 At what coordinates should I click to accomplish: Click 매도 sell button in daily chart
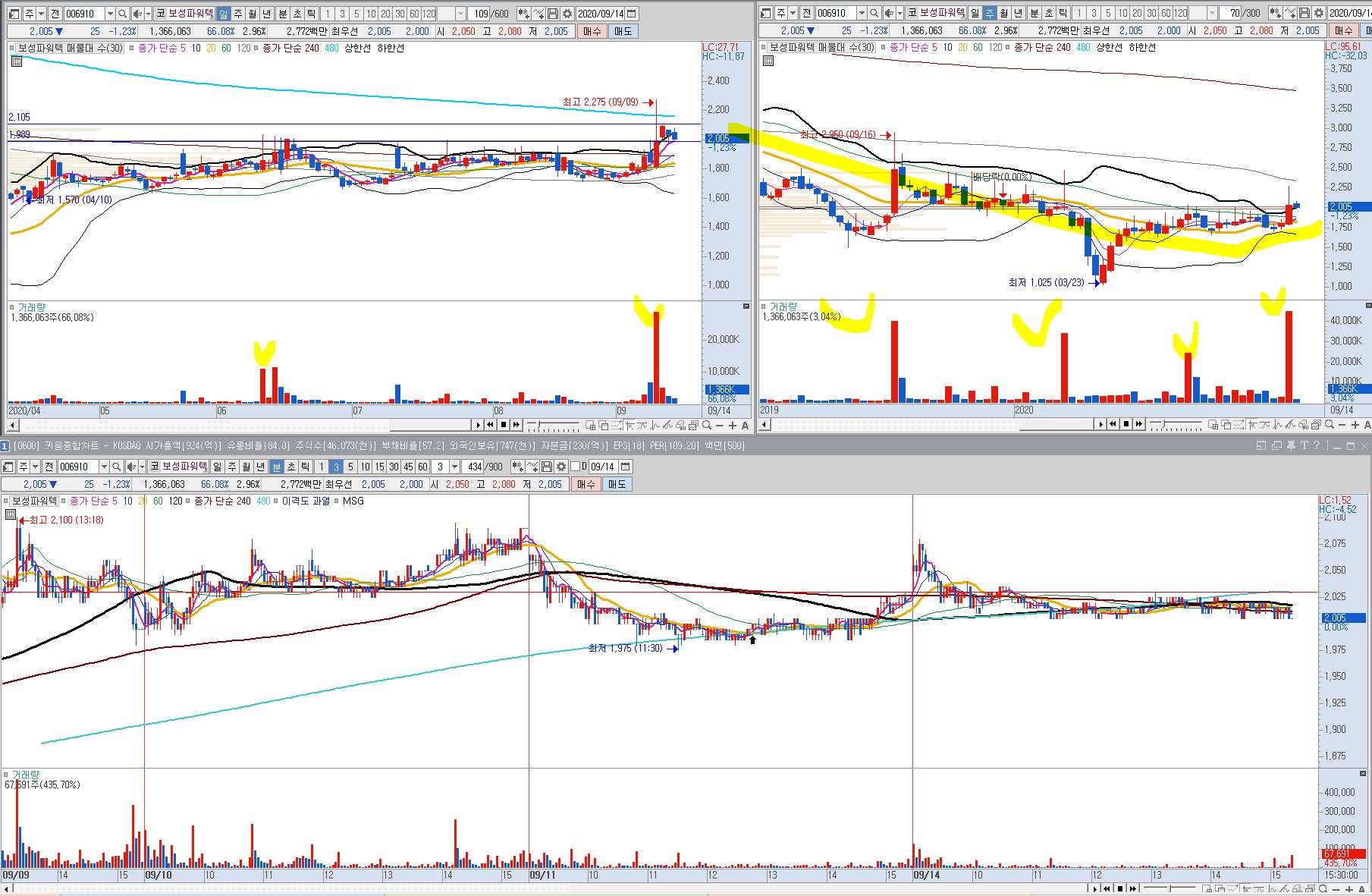623,31
